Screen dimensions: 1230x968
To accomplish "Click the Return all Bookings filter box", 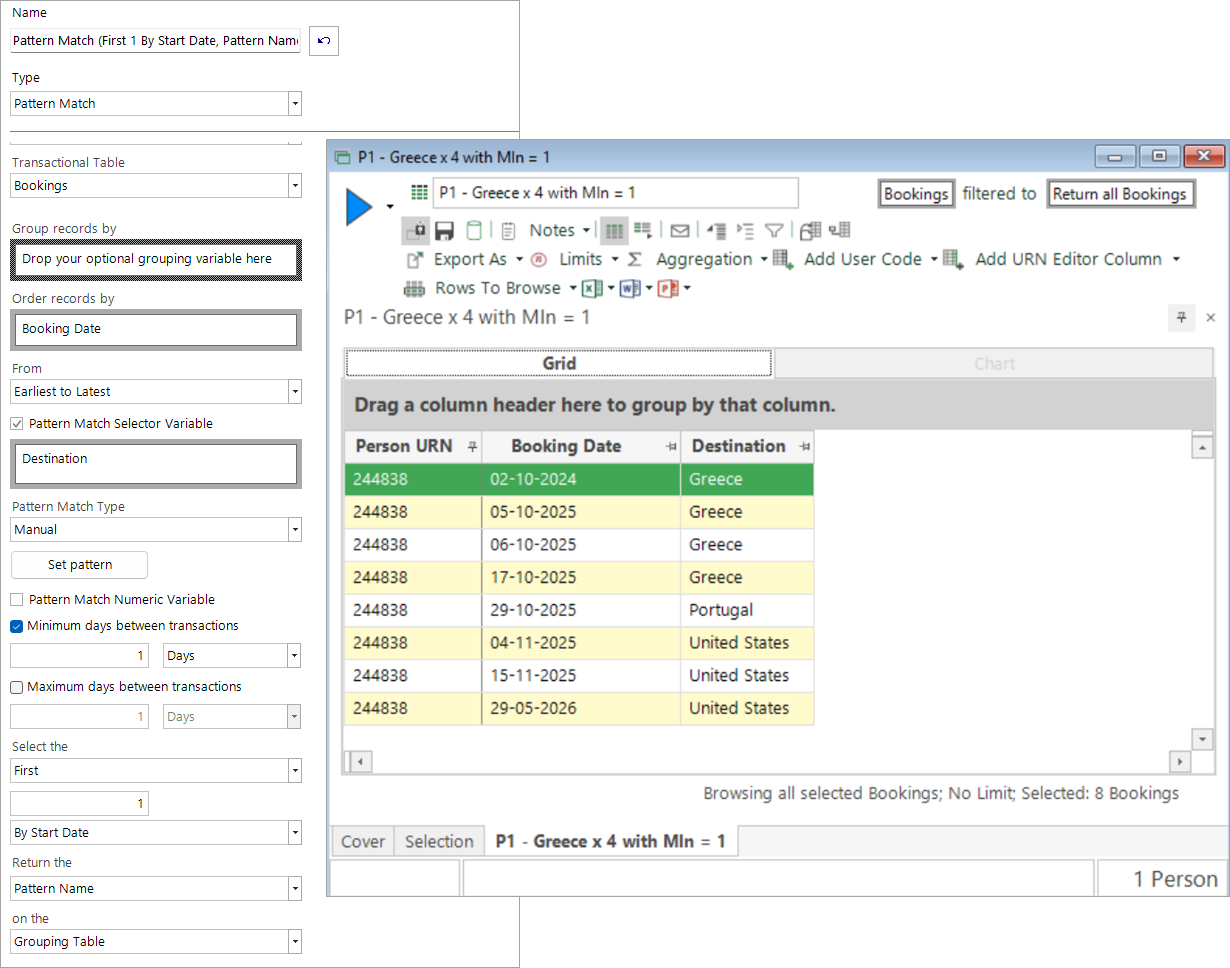I will [1121, 194].
